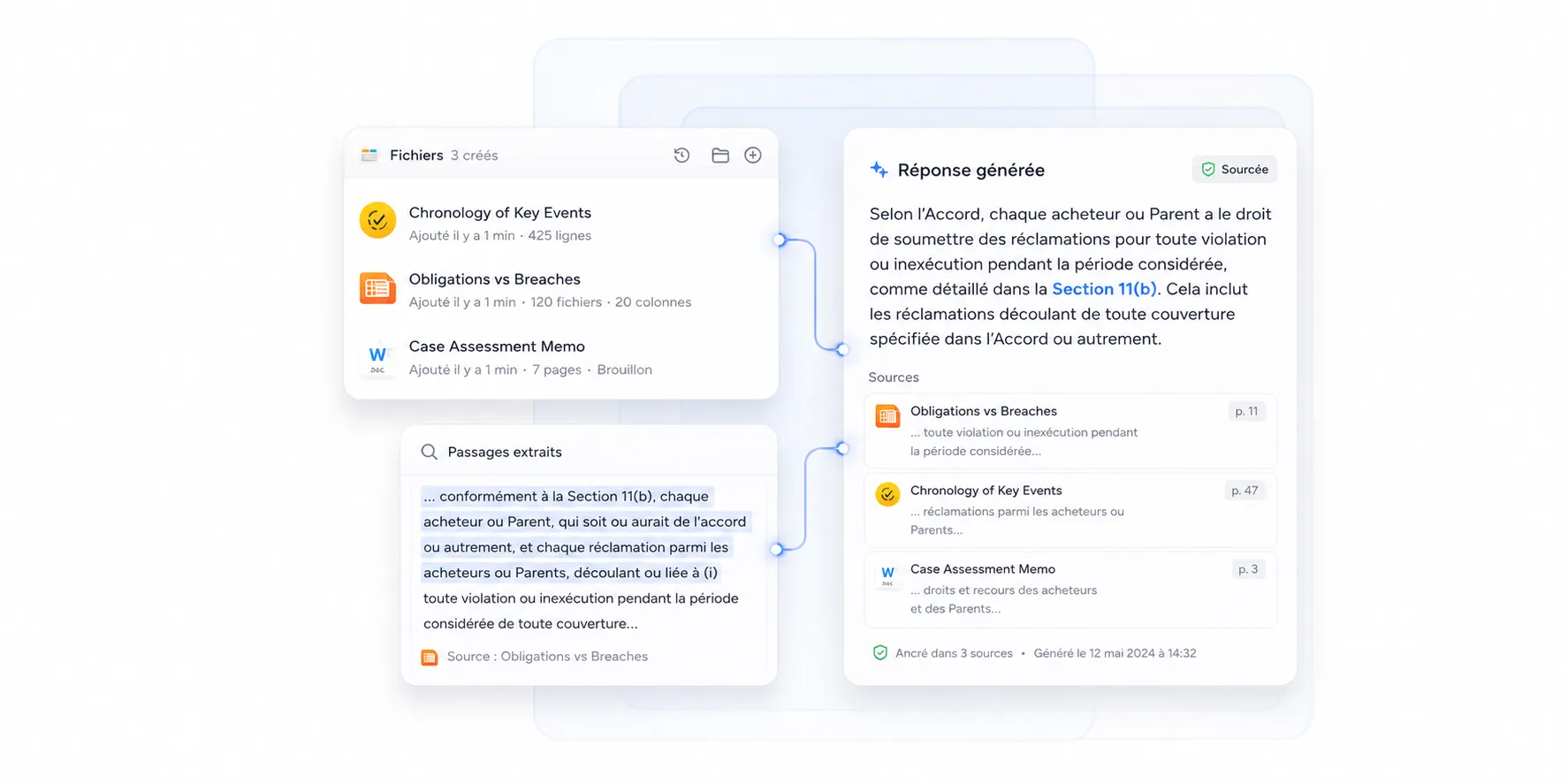This screenshot has width=1568, height=784.
Task: Select the Obligations vs Breaches source card
Action: point(1070,430)
